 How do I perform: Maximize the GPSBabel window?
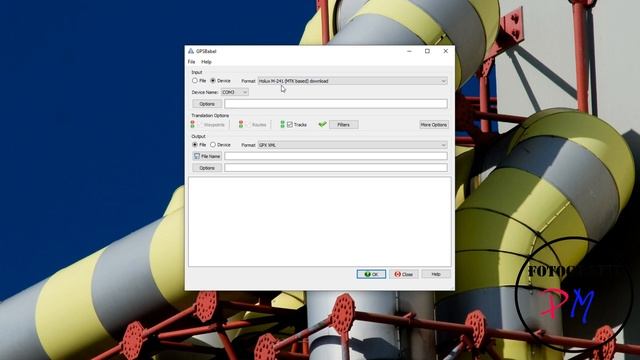tap(427, 51)
